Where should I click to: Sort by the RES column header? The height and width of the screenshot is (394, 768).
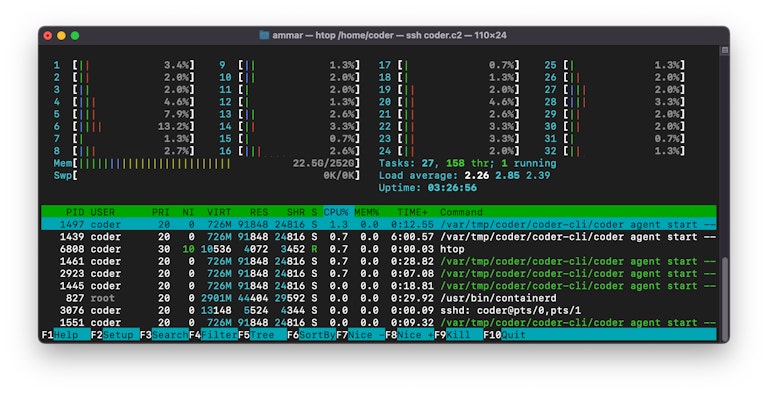point(259,212)
